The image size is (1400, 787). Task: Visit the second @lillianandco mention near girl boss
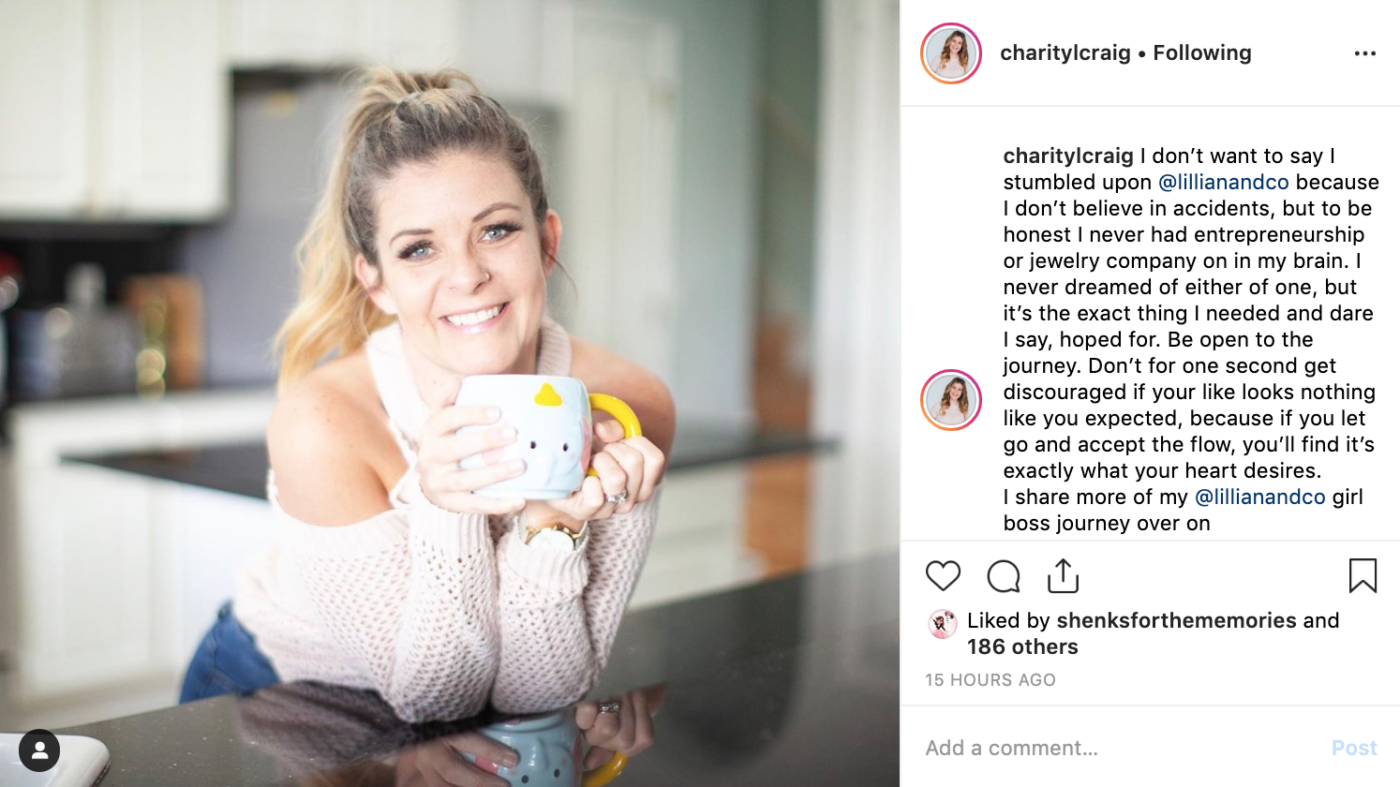[1260, 497]
